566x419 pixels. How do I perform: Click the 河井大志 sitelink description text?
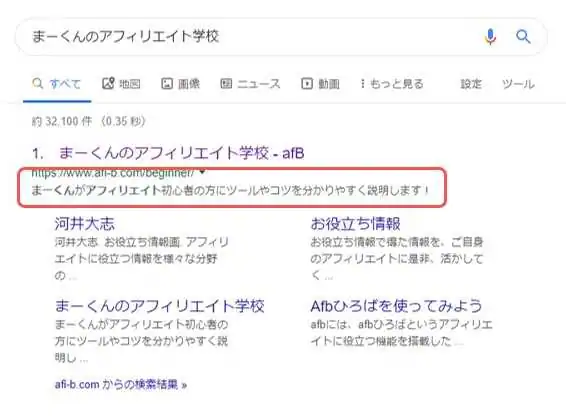(x=141, y=259)
